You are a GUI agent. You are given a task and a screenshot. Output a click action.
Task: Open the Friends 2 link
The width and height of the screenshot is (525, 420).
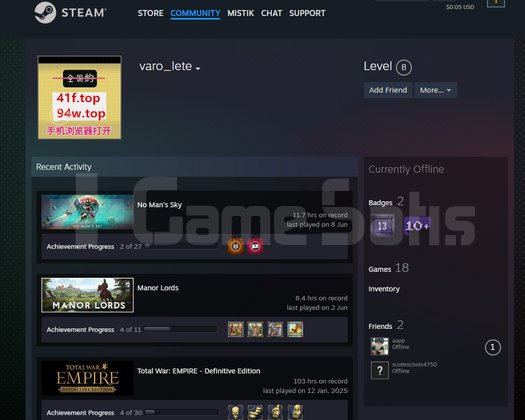coord(386,325)
